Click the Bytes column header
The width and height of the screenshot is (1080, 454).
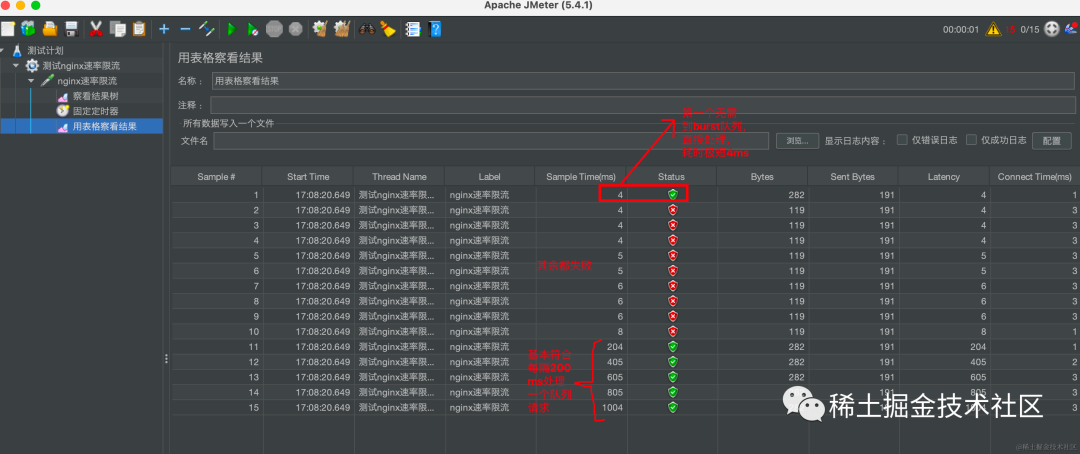tap(762, 176)
